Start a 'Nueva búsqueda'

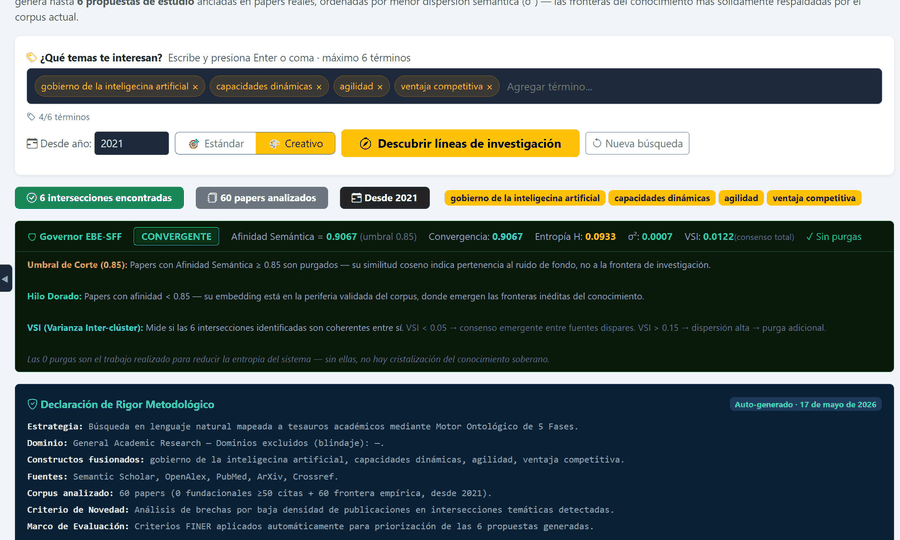(637, 143)
